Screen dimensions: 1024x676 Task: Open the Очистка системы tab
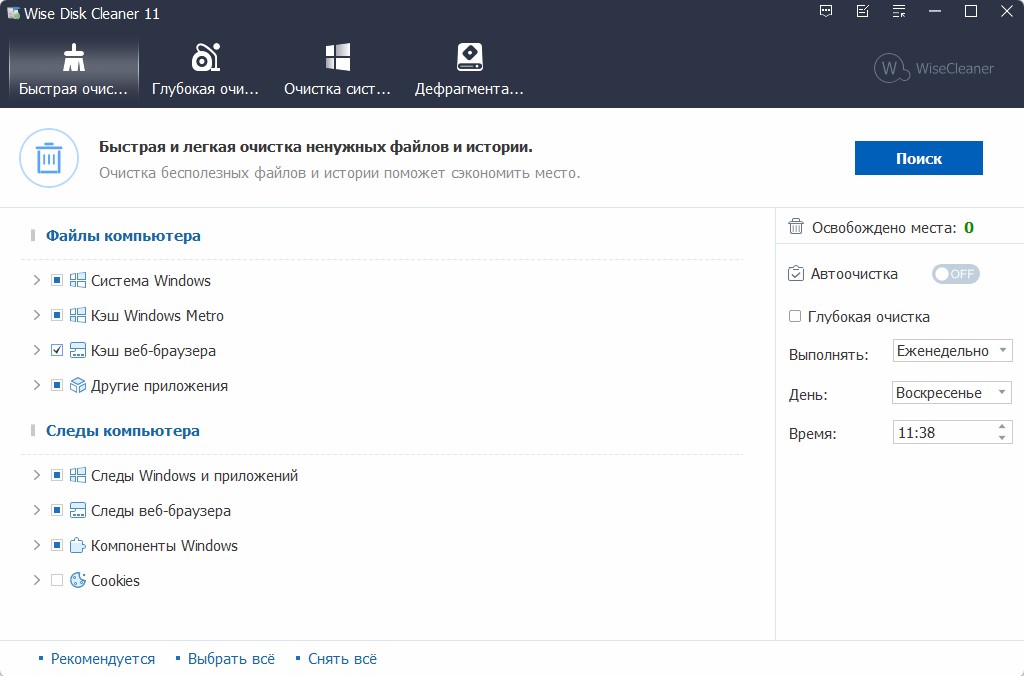click(337, 70)
